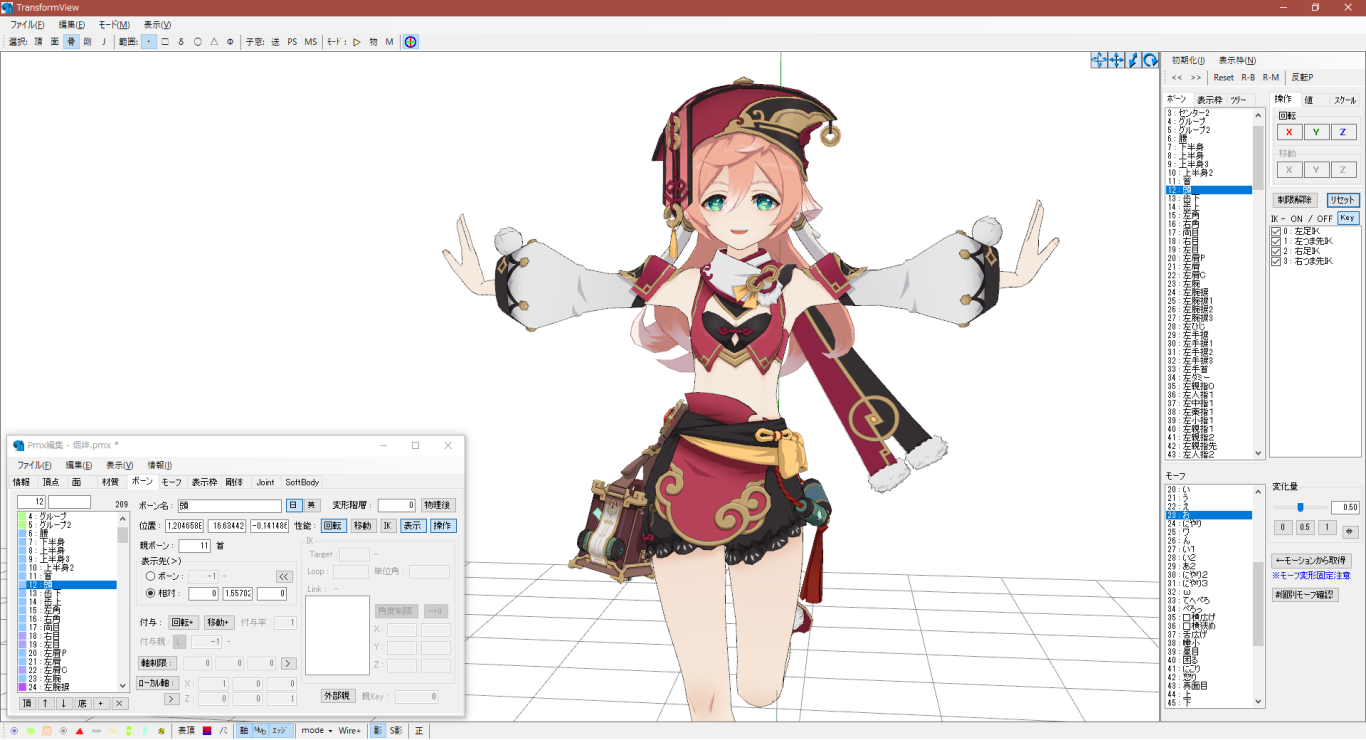
Task: Toggle 3:右つま先IK checkbox
Action: click(x=1276, y=261)
